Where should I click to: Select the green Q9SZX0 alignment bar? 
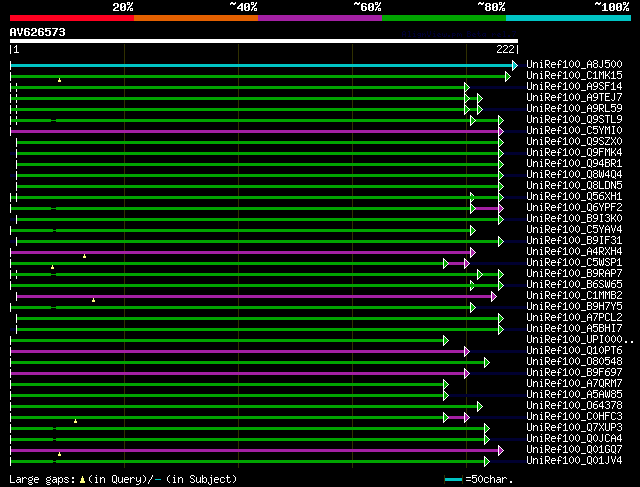coord(258,142)
